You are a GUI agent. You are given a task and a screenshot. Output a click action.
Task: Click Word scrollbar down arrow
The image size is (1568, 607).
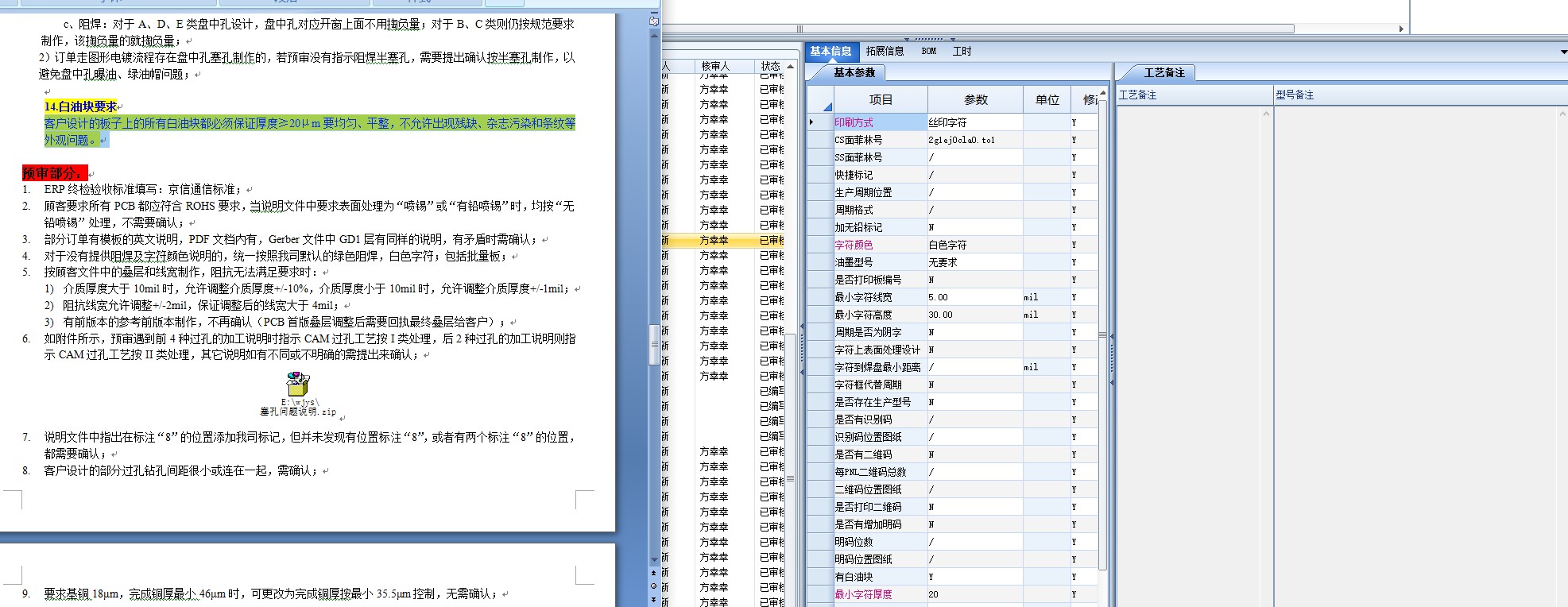pyautogui.click(x=654, y=559)
